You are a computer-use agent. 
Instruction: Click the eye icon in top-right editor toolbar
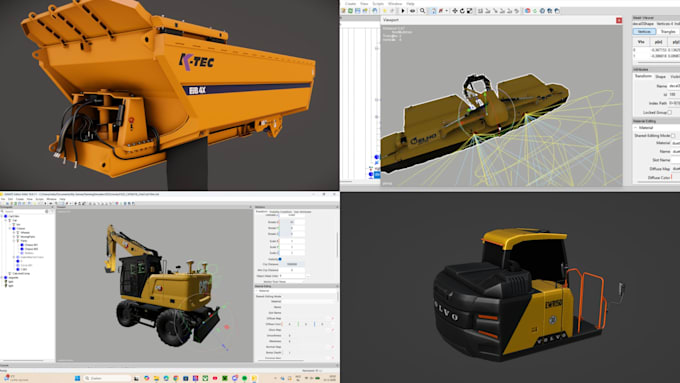(x=412, y=10)
